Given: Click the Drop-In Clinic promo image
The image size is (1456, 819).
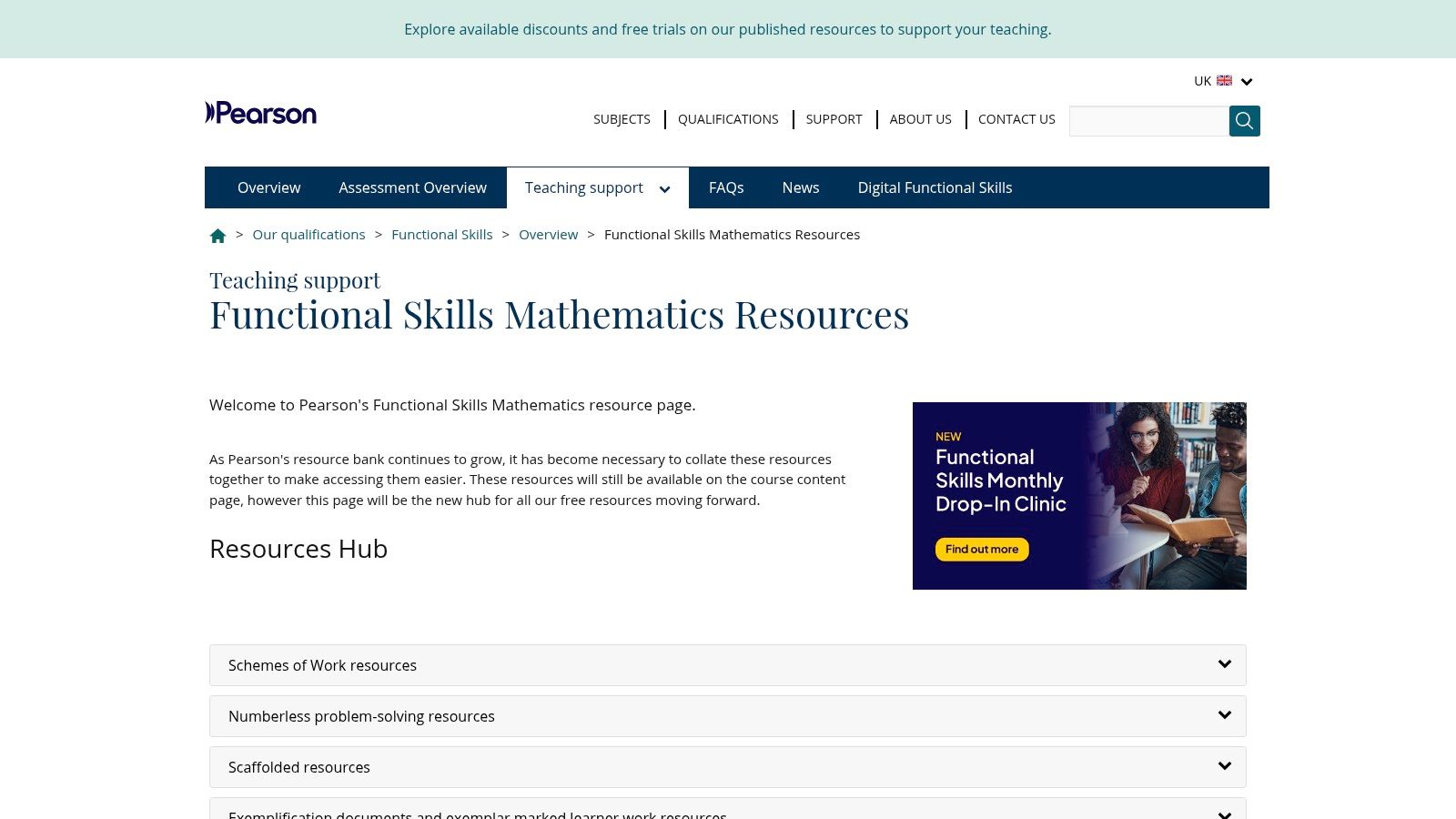Looking at the screenshot, I should point(1079,496).
